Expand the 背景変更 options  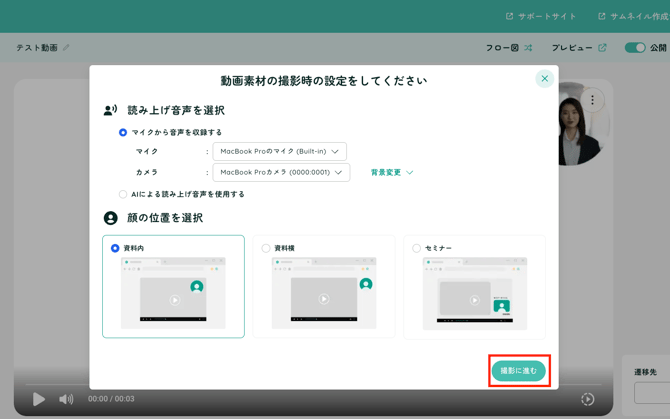[x=391, y=173]
